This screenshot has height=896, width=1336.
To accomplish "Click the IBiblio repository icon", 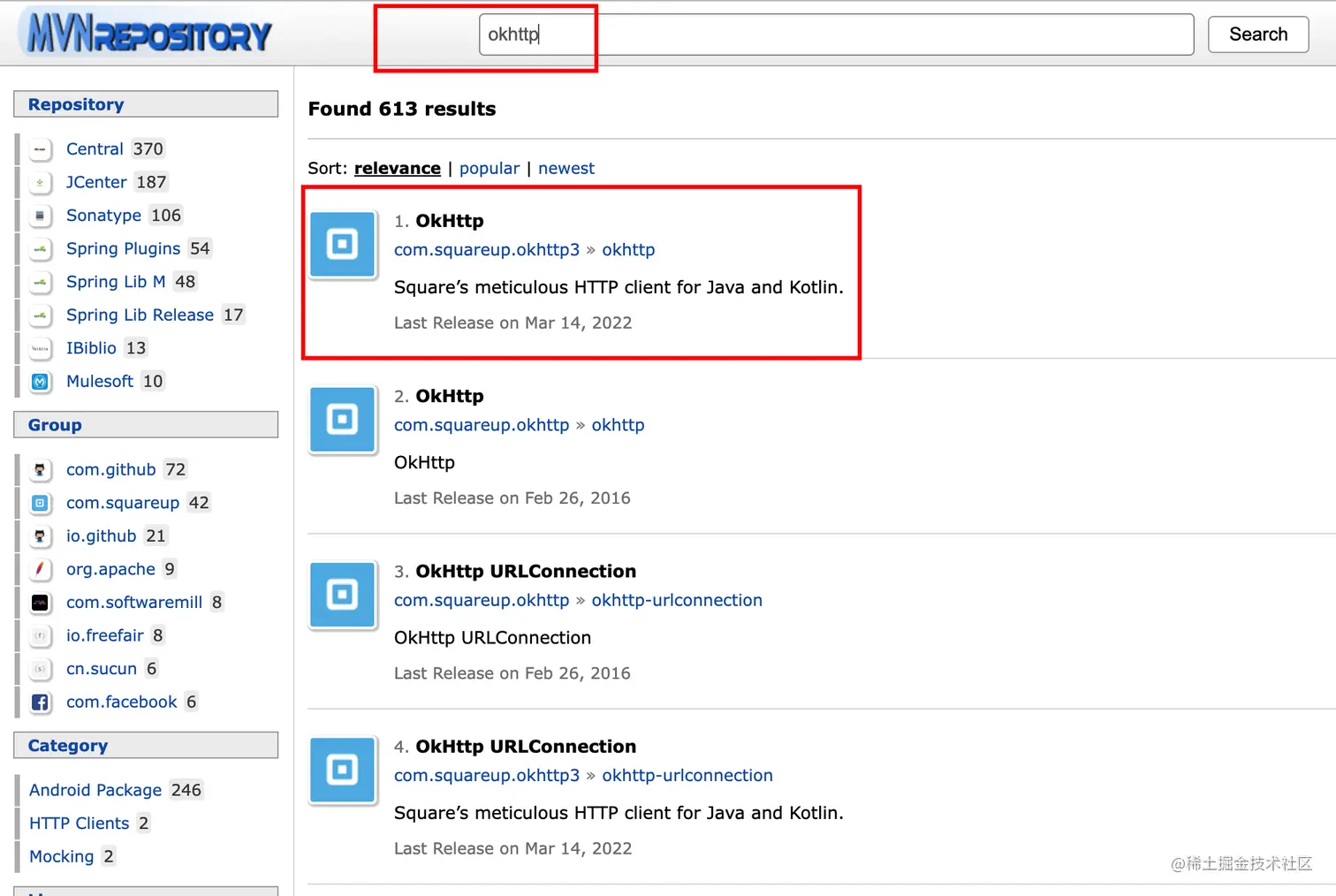I will (x=40, y=348).
